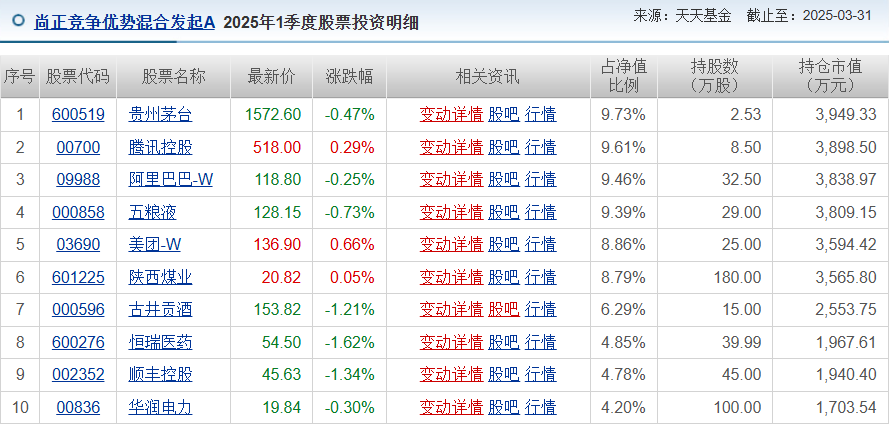Viewport: 890px width, 425px height.
Task: Open 行情 for 古井贡酒 row
Action: pos(540,309)
